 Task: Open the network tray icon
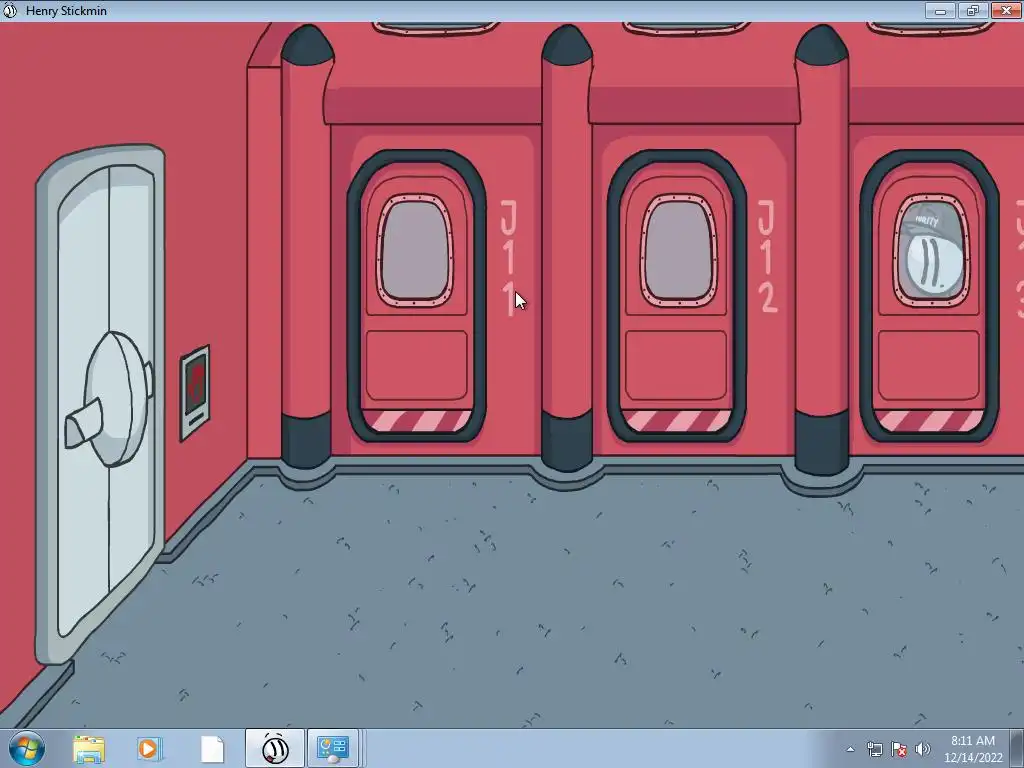[874, 749]
